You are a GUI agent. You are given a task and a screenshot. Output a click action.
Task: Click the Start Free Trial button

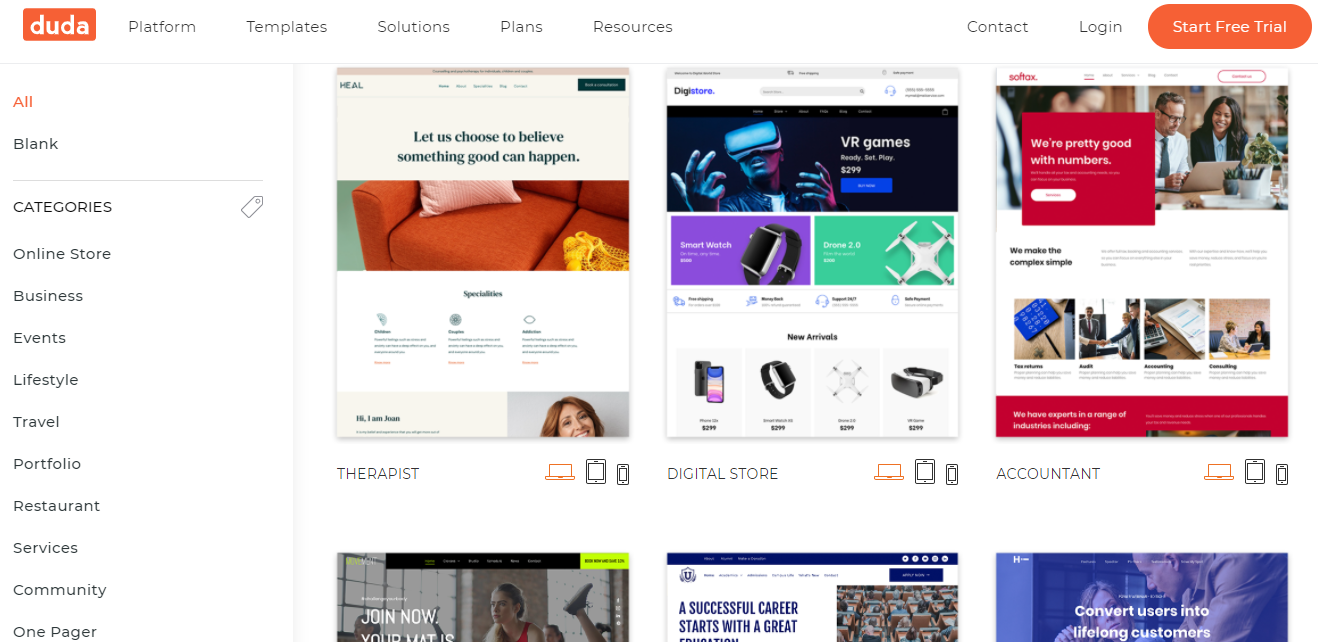click(1230, 27)
